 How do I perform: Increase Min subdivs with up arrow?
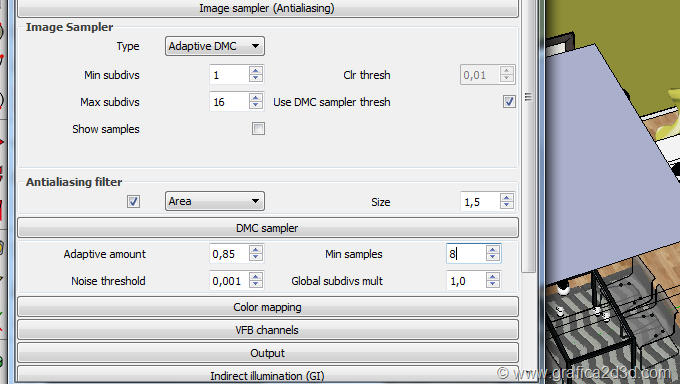(x=255, y=71)
